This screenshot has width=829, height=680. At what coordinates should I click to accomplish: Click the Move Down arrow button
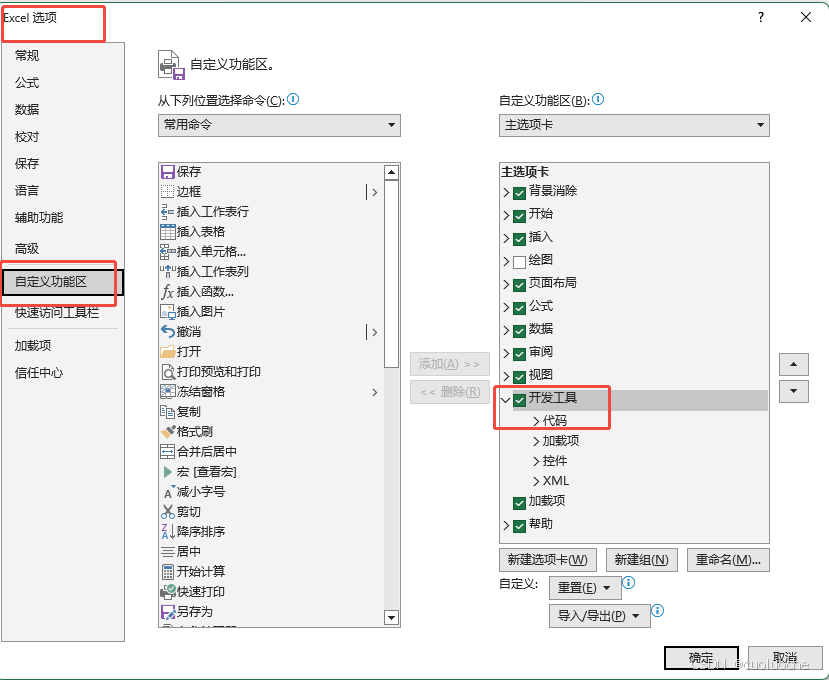click(794, 391)
